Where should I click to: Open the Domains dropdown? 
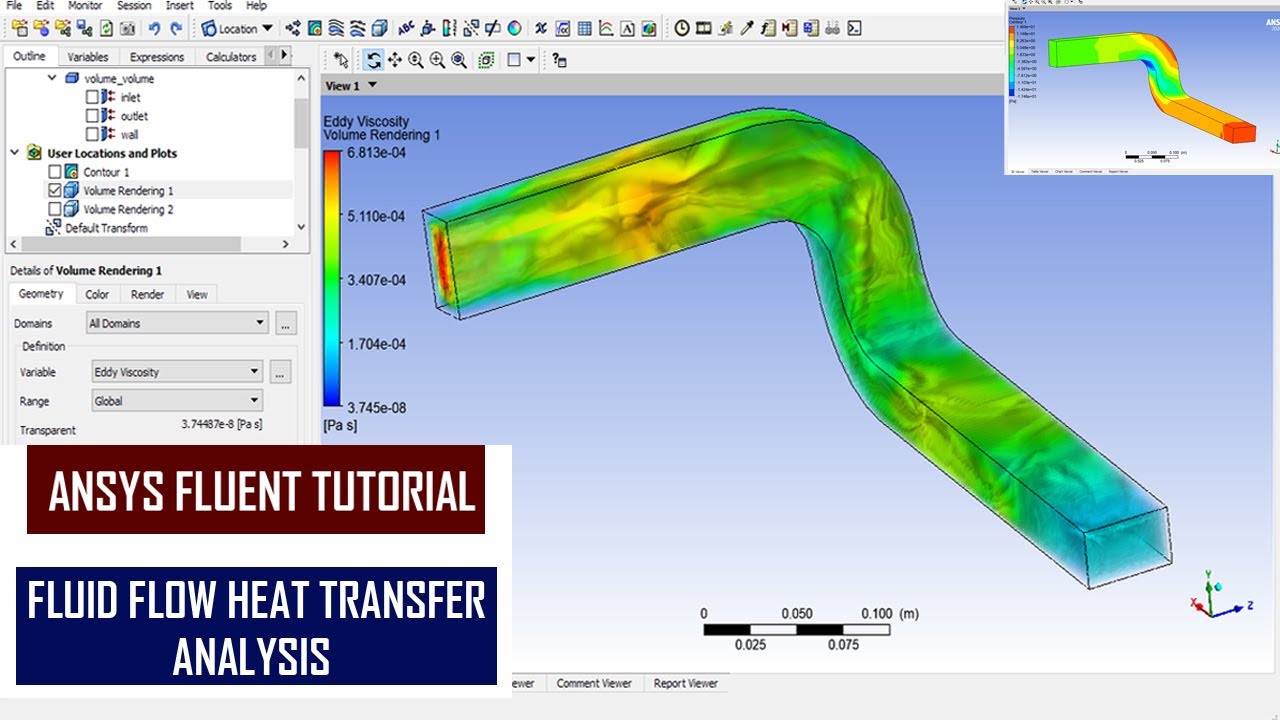pyautogui.click(x=177, y=323)
